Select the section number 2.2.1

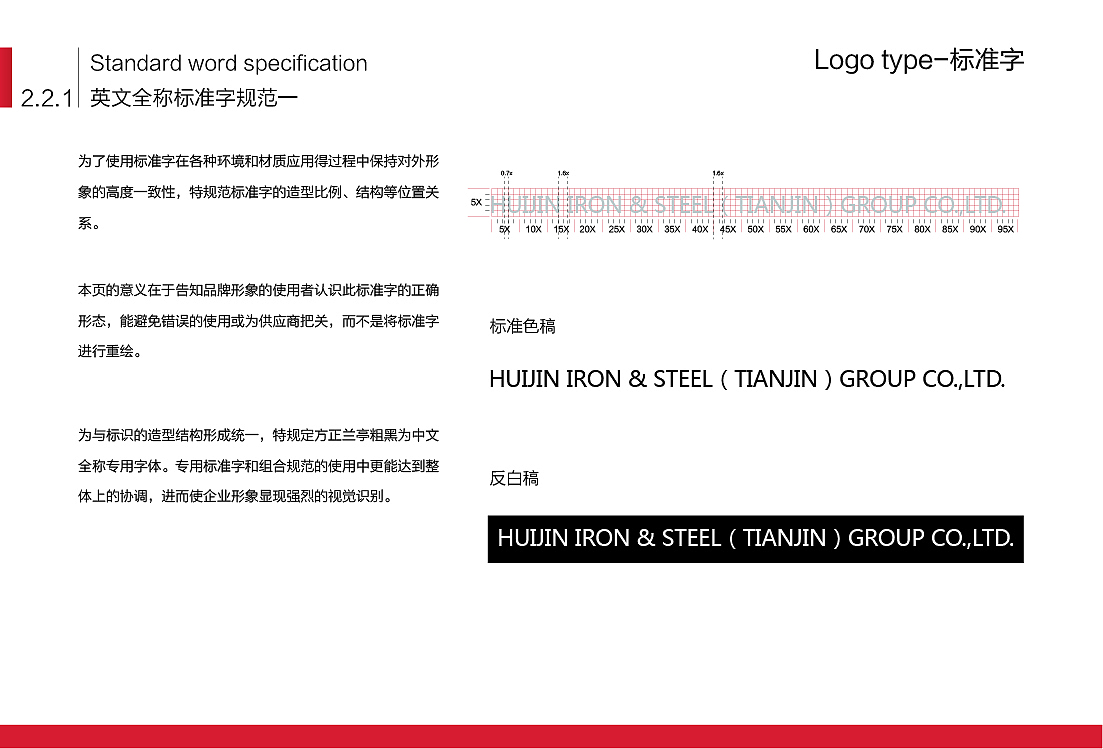[x=46, y=98]
